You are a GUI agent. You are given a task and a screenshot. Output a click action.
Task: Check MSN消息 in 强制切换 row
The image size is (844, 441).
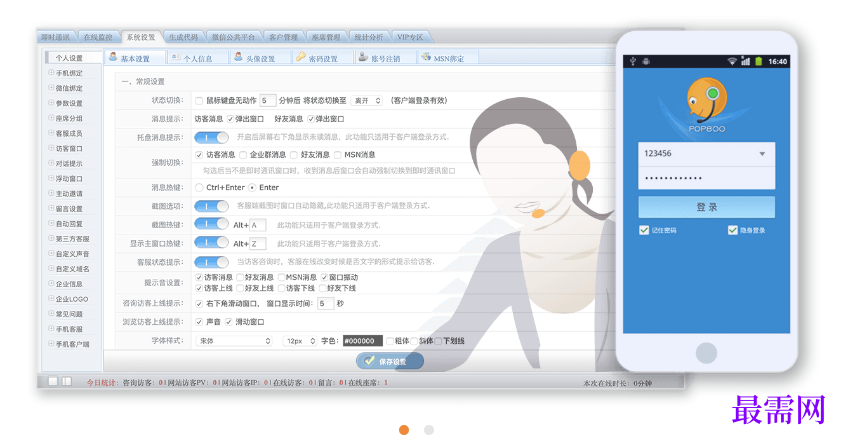pyautogui.click(x=338, y=155)
